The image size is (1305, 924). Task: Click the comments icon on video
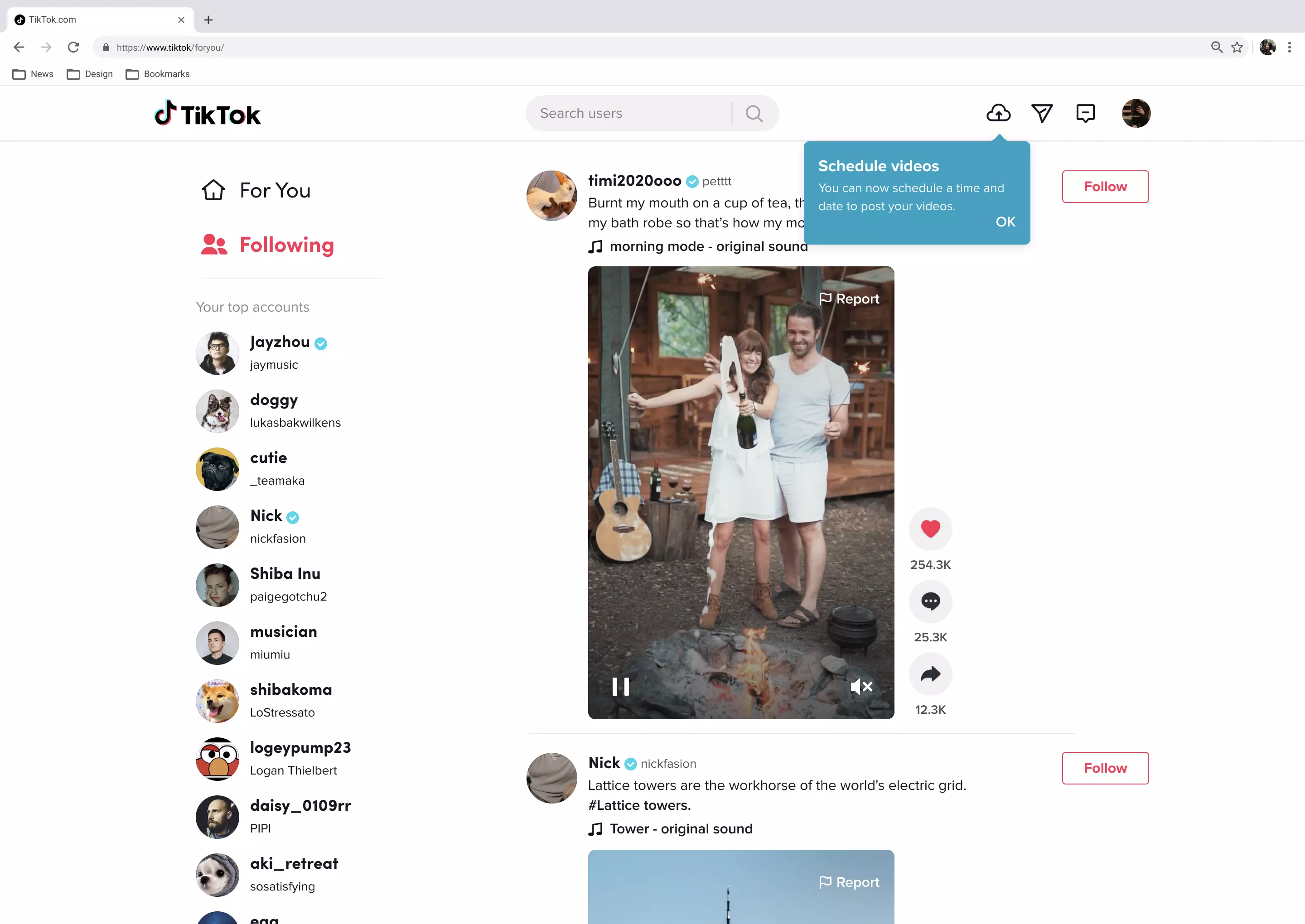point(930,601)
